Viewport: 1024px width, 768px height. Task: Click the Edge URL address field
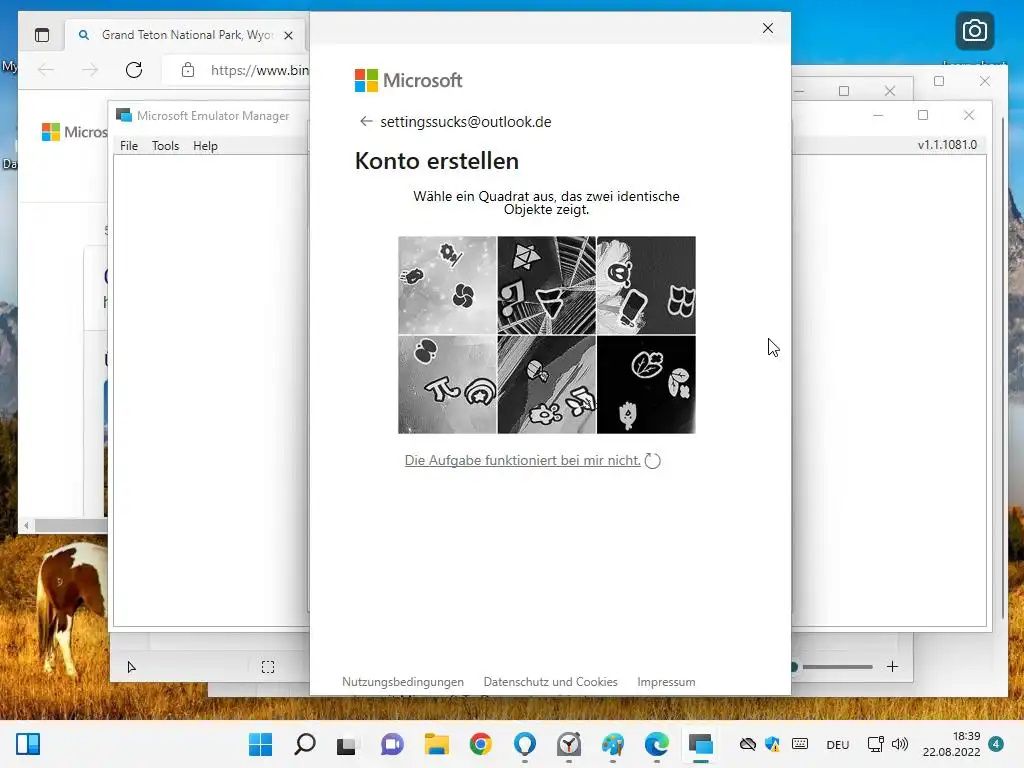point(259,70)
